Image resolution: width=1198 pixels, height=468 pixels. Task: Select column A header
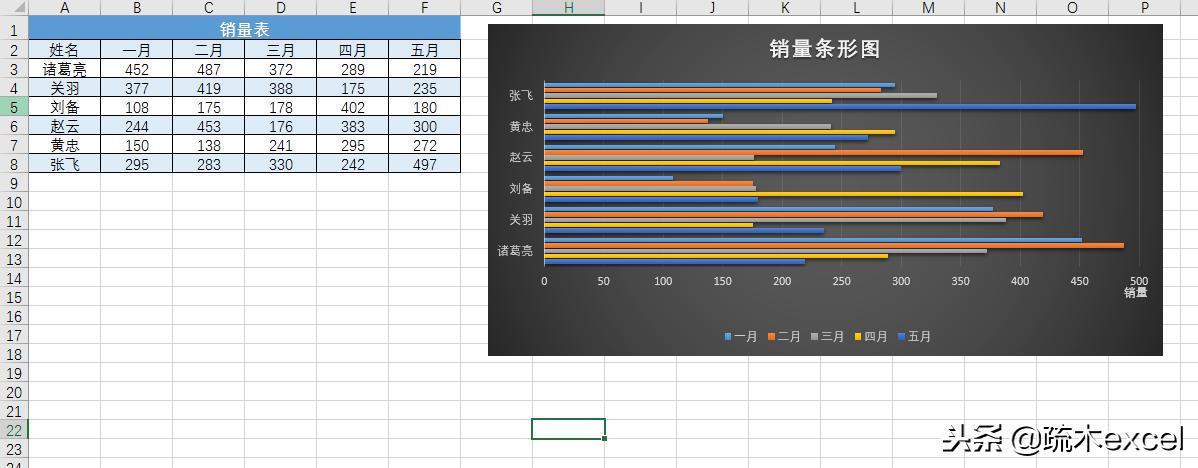(x=64, y=8)
